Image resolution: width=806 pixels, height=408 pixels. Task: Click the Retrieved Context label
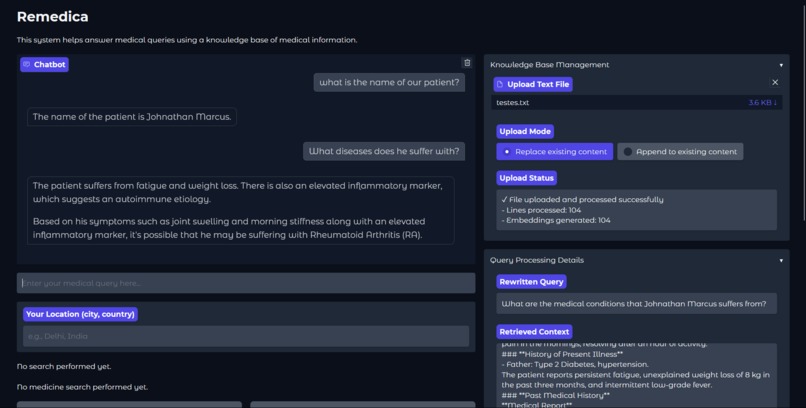[x=534, y=332]
